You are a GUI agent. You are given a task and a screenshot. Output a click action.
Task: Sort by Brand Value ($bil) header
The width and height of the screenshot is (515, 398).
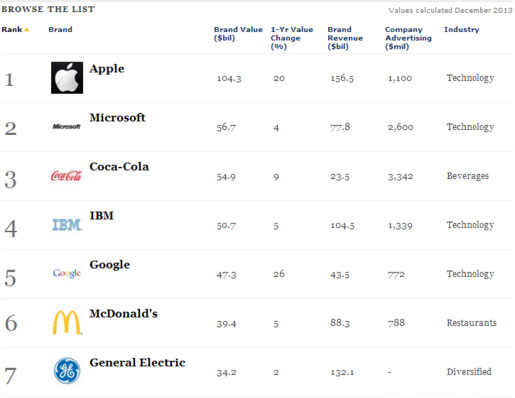[238, 34]
